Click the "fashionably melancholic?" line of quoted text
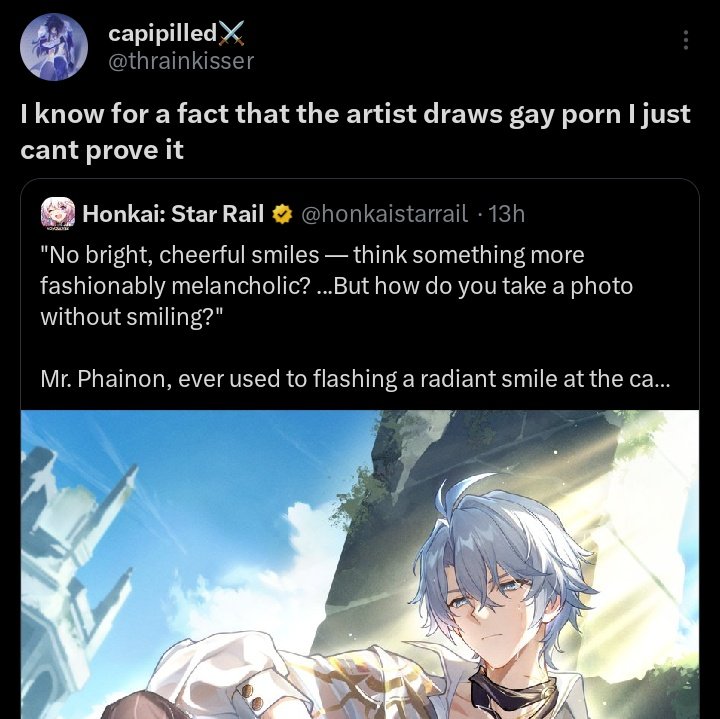 [175, 286]
